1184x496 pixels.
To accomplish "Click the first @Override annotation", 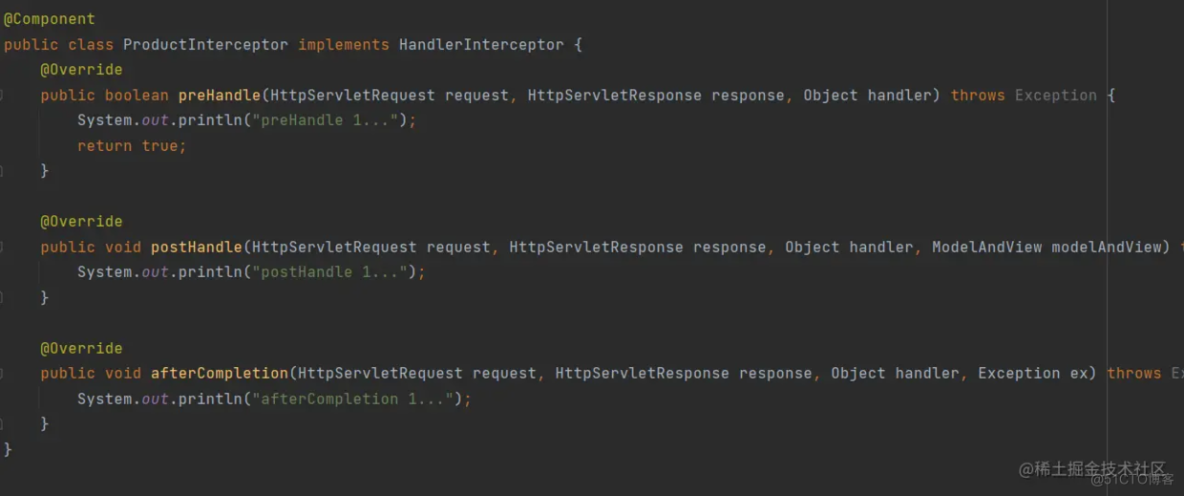I will [81, 70].
